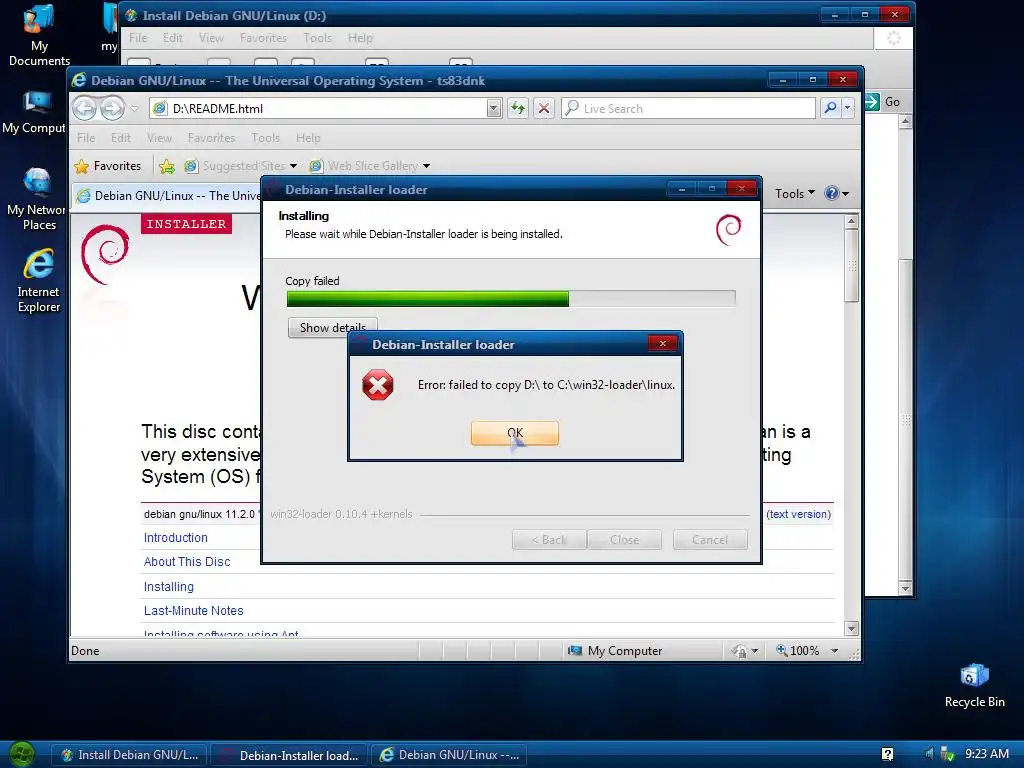The width and height of the screenshot is (1024, 768).
Task: Click the Installing link
Action: 168,586
